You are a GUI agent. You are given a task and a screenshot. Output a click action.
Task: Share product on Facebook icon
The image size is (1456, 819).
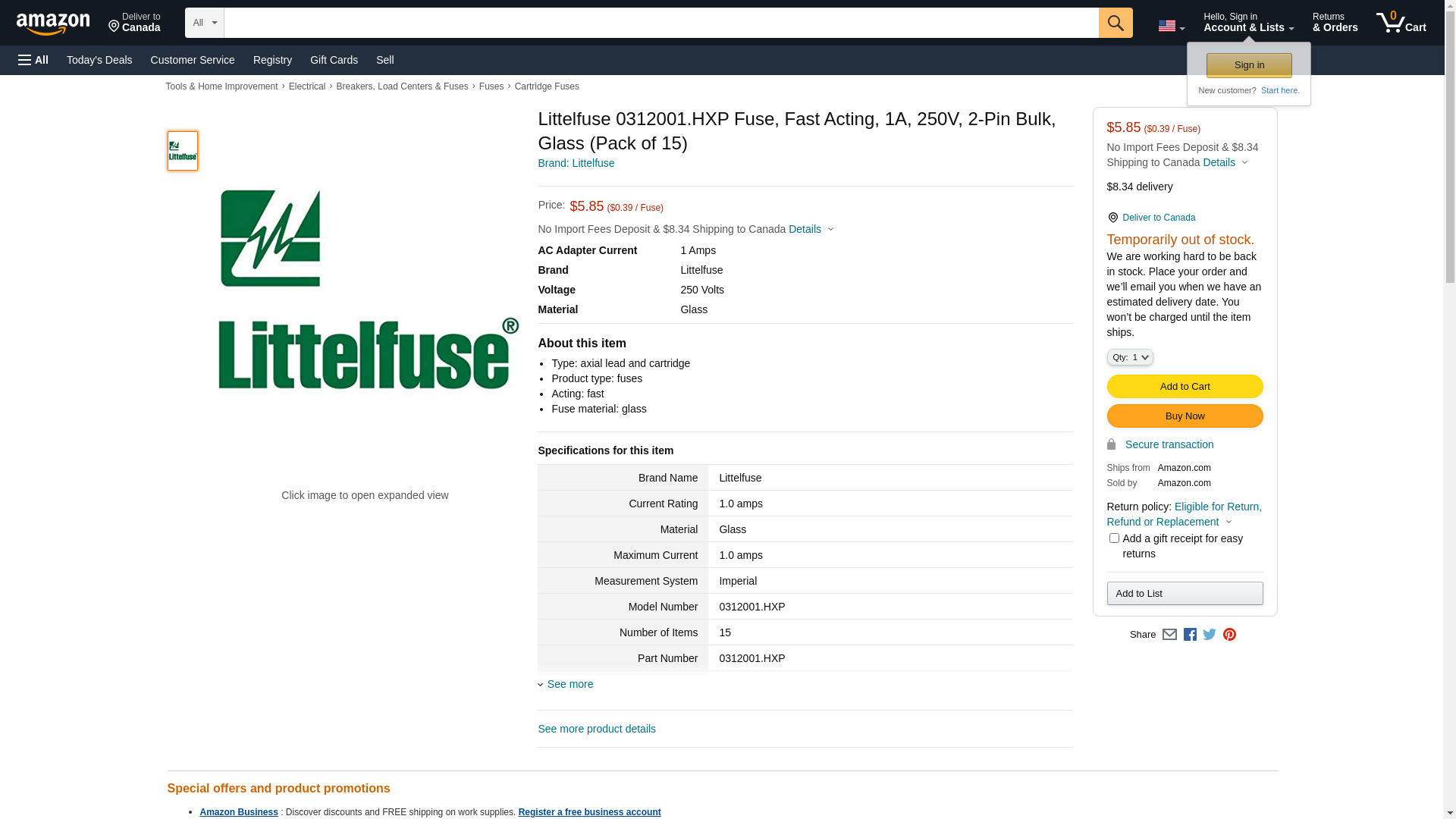(1190, 635)
